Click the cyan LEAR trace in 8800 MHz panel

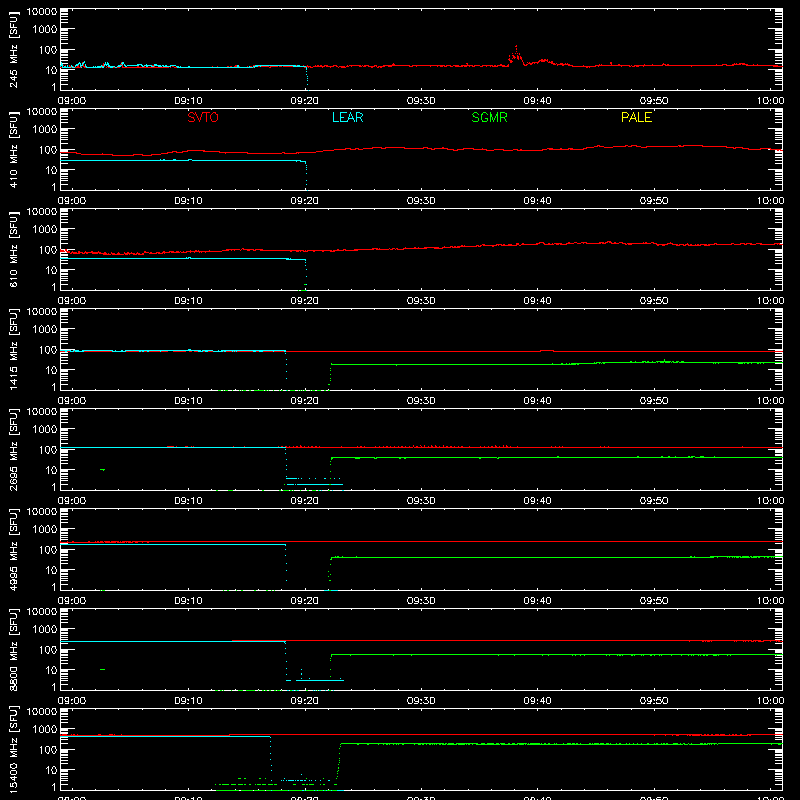pos(173,641)
